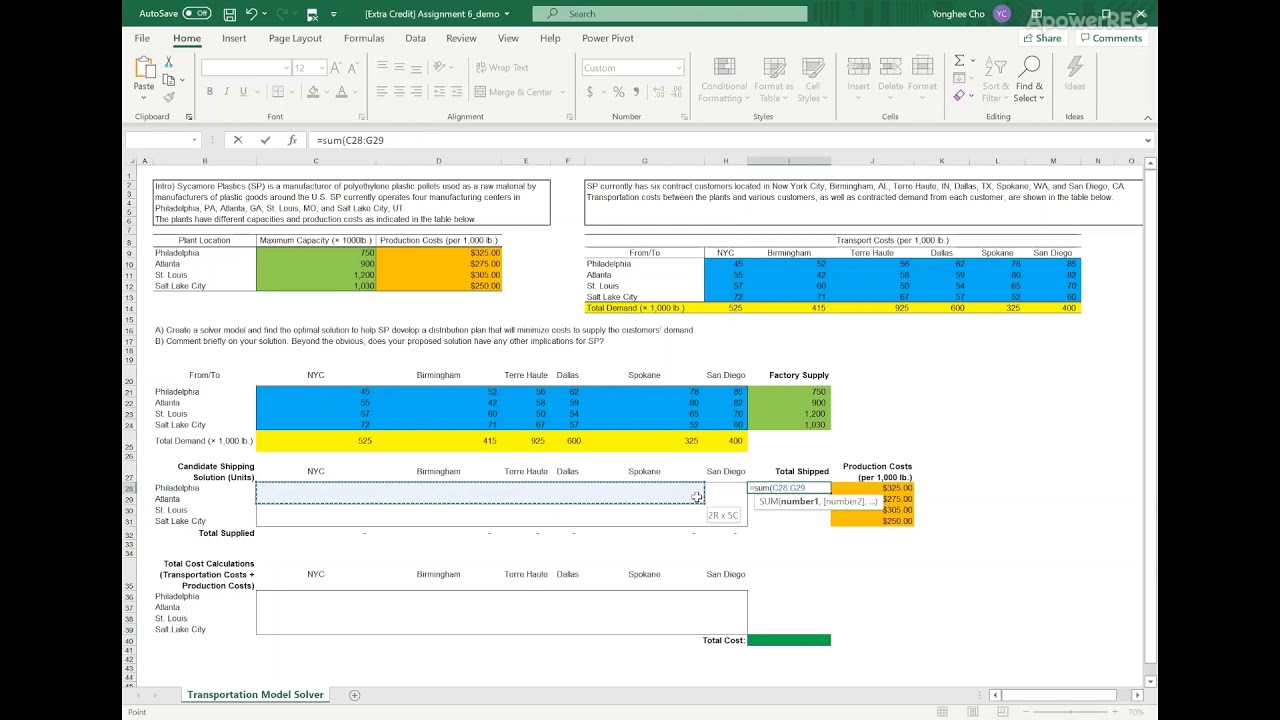This screenshot has width=1280, height=720.
Task: Toggle bottom vertical alignment
Action: (x=416, y=67)
